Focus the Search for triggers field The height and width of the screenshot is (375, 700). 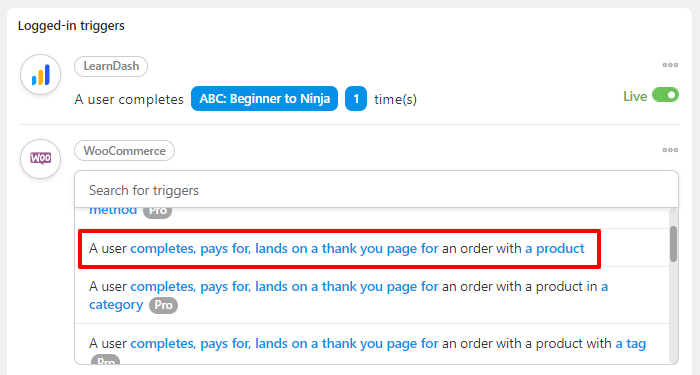376,190
